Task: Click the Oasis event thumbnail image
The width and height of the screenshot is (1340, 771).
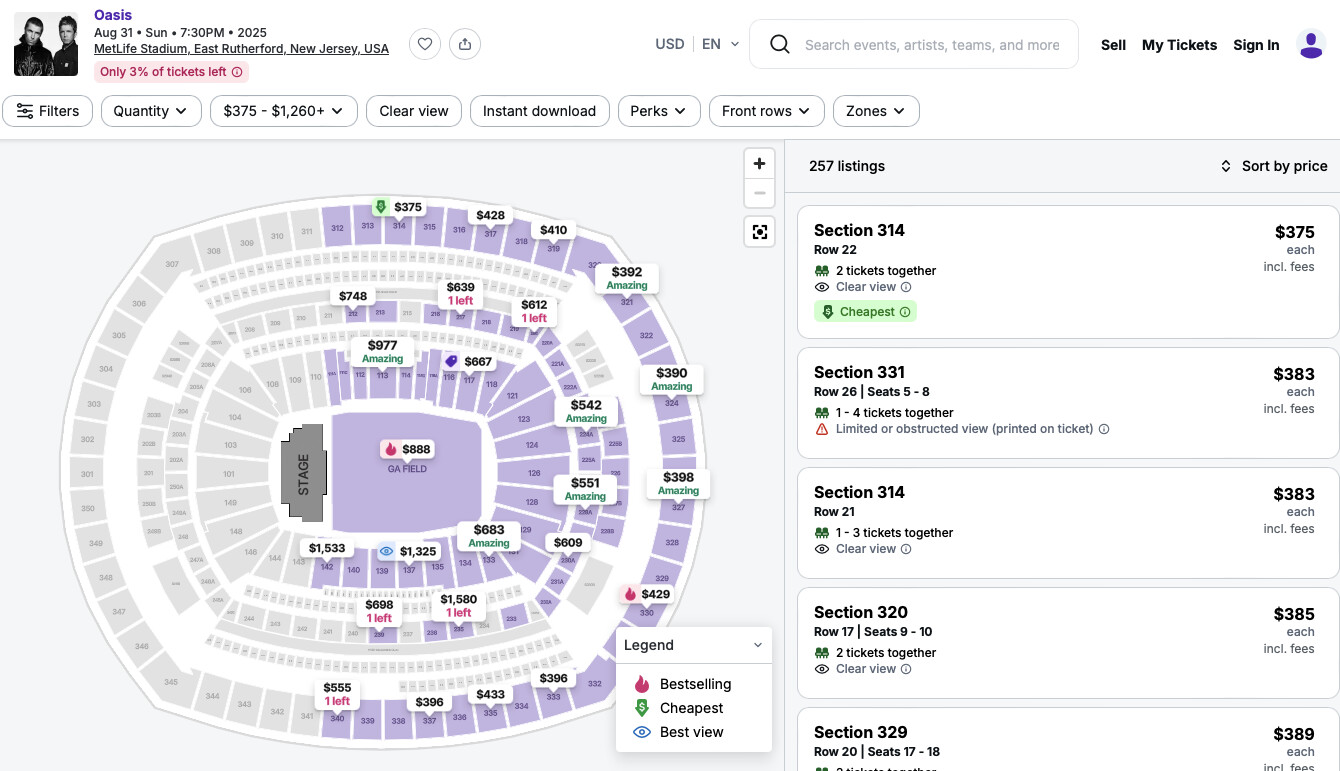Action: tap(46, 44)
